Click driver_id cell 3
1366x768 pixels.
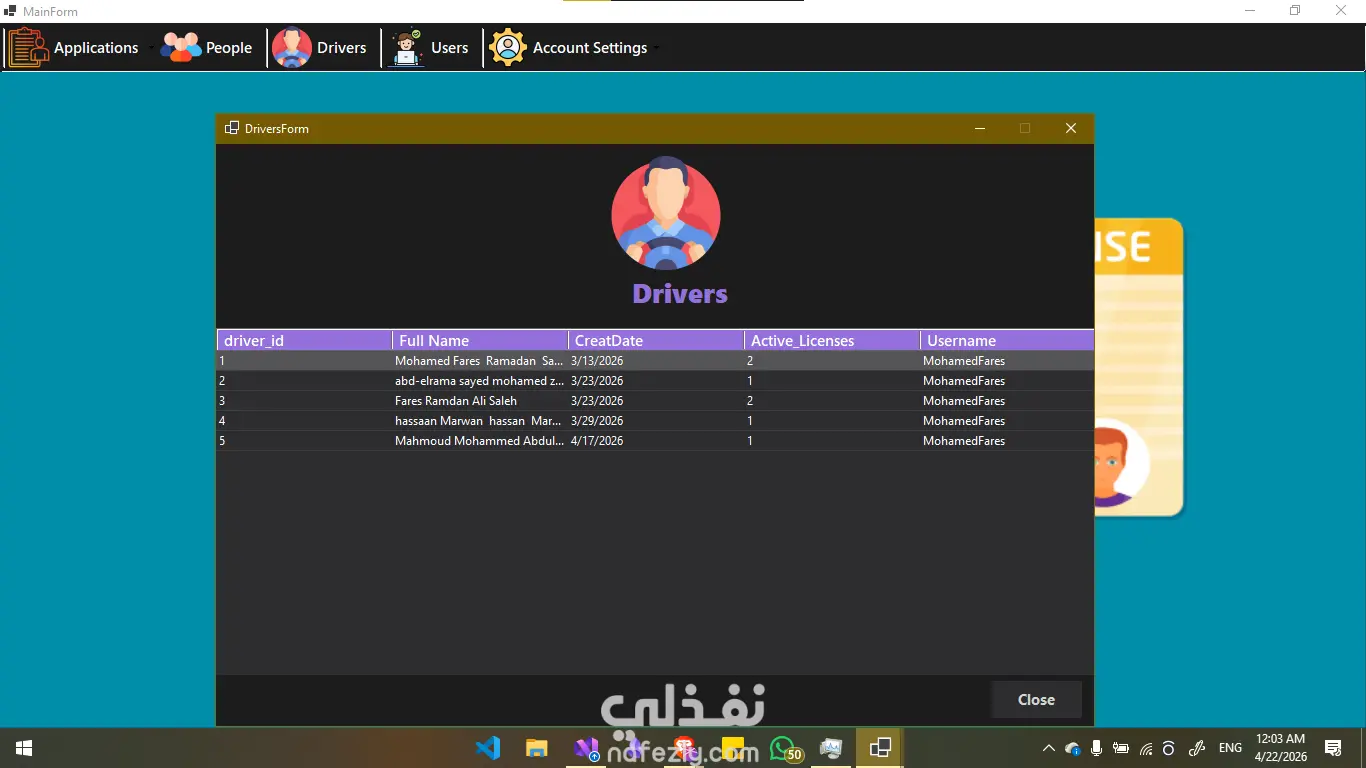tap(304, 401)
